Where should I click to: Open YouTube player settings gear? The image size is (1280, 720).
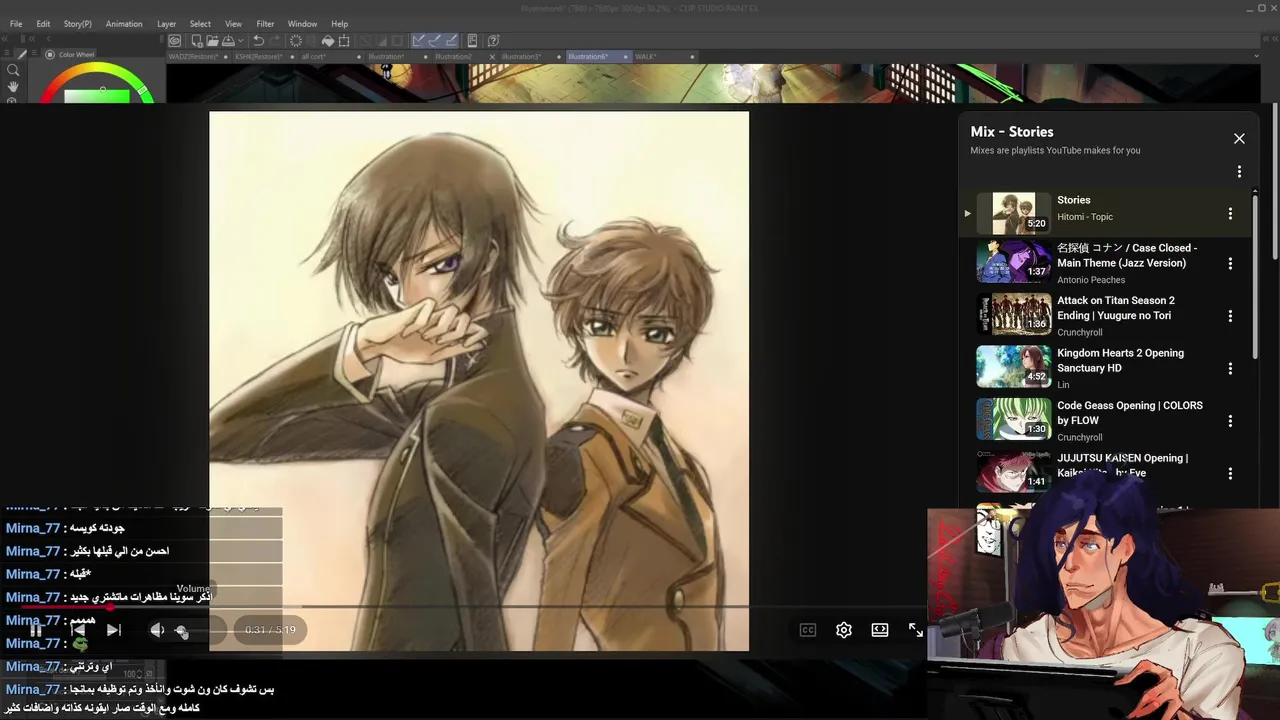click(x=844, y=630)
